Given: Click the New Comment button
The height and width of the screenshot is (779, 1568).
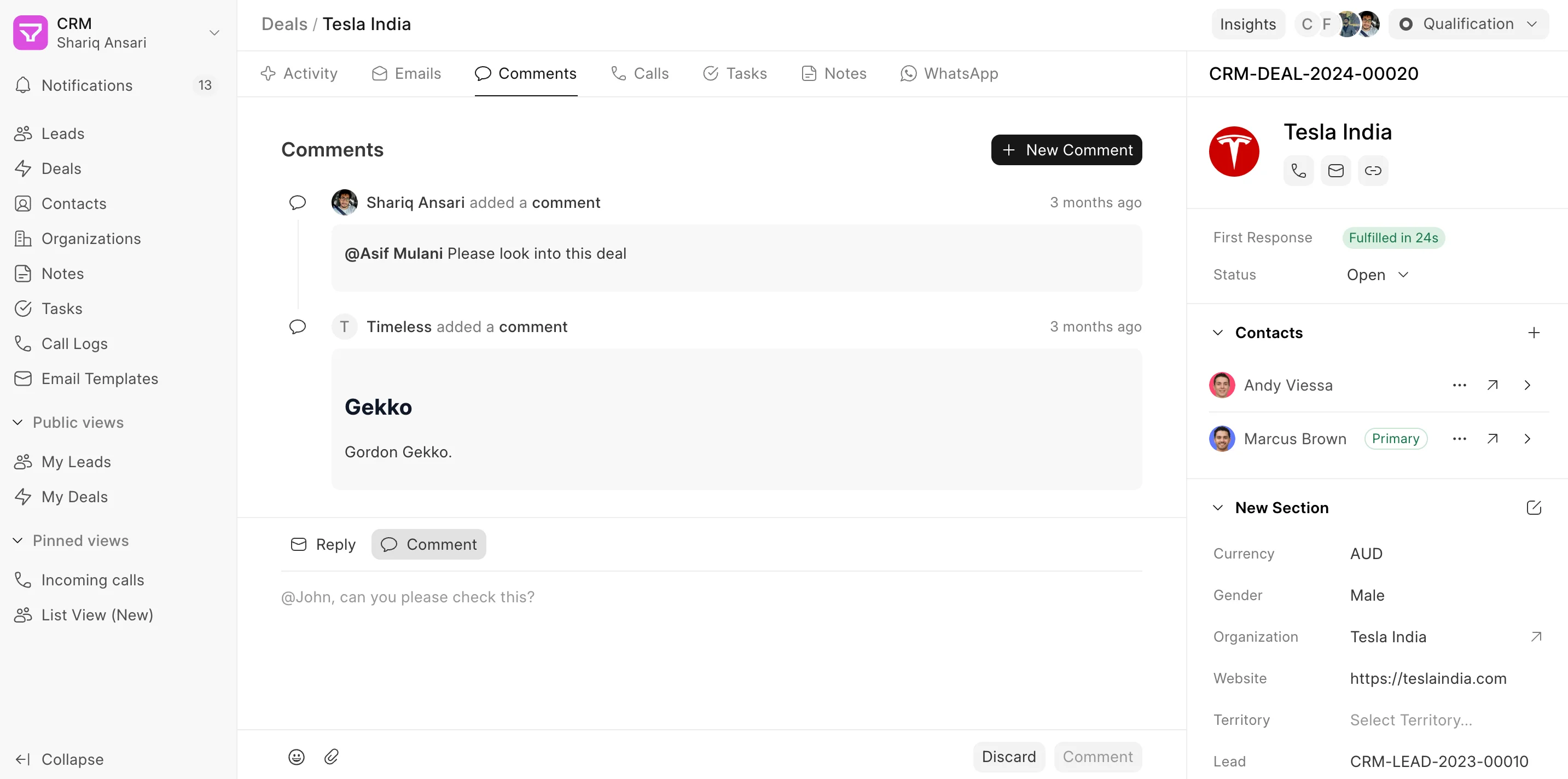Looking at the screenshot, I should coord(1066,150).
